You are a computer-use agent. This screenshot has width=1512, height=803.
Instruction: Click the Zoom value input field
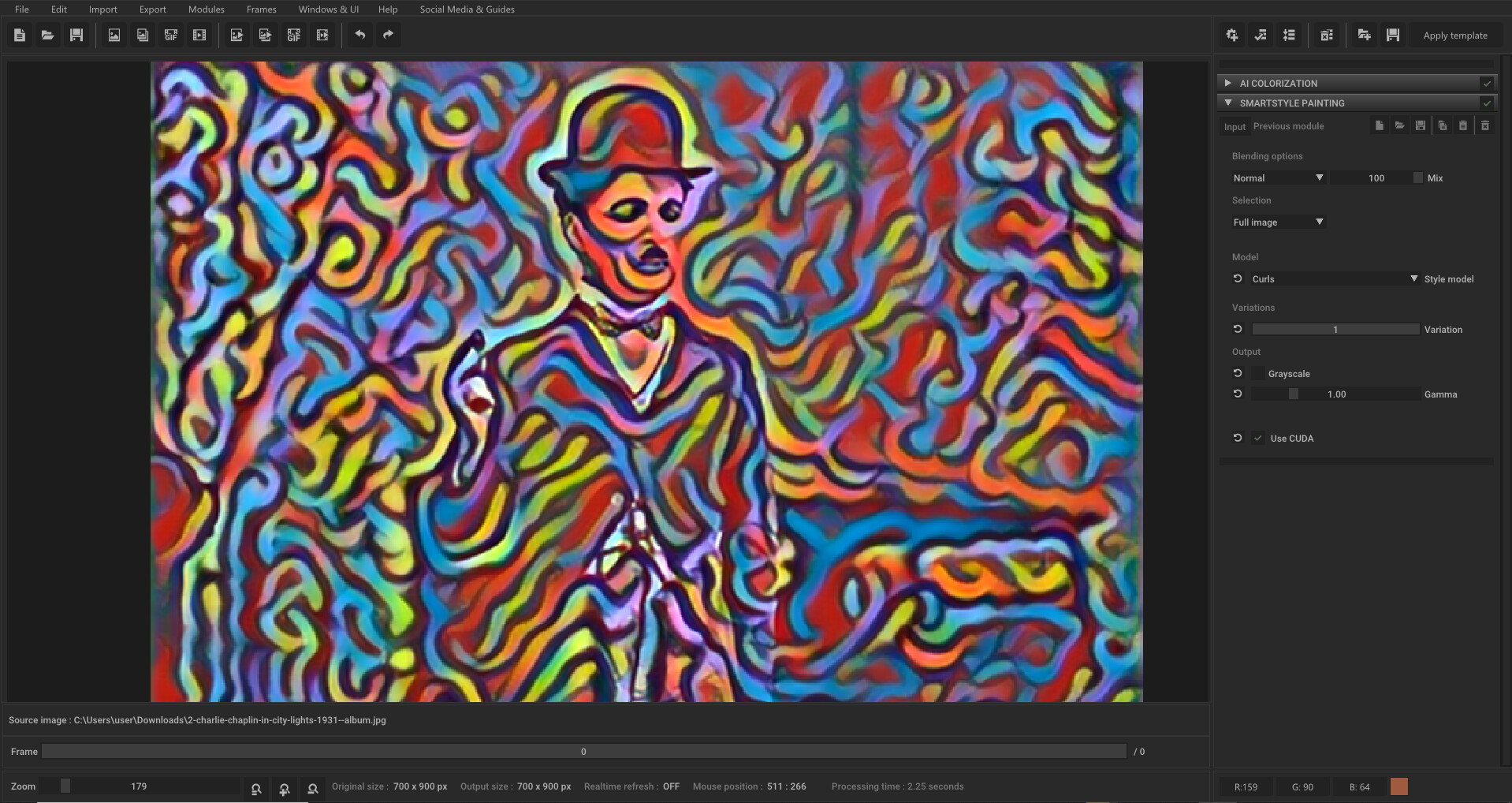pyautogui.click(x=139, y=786)
